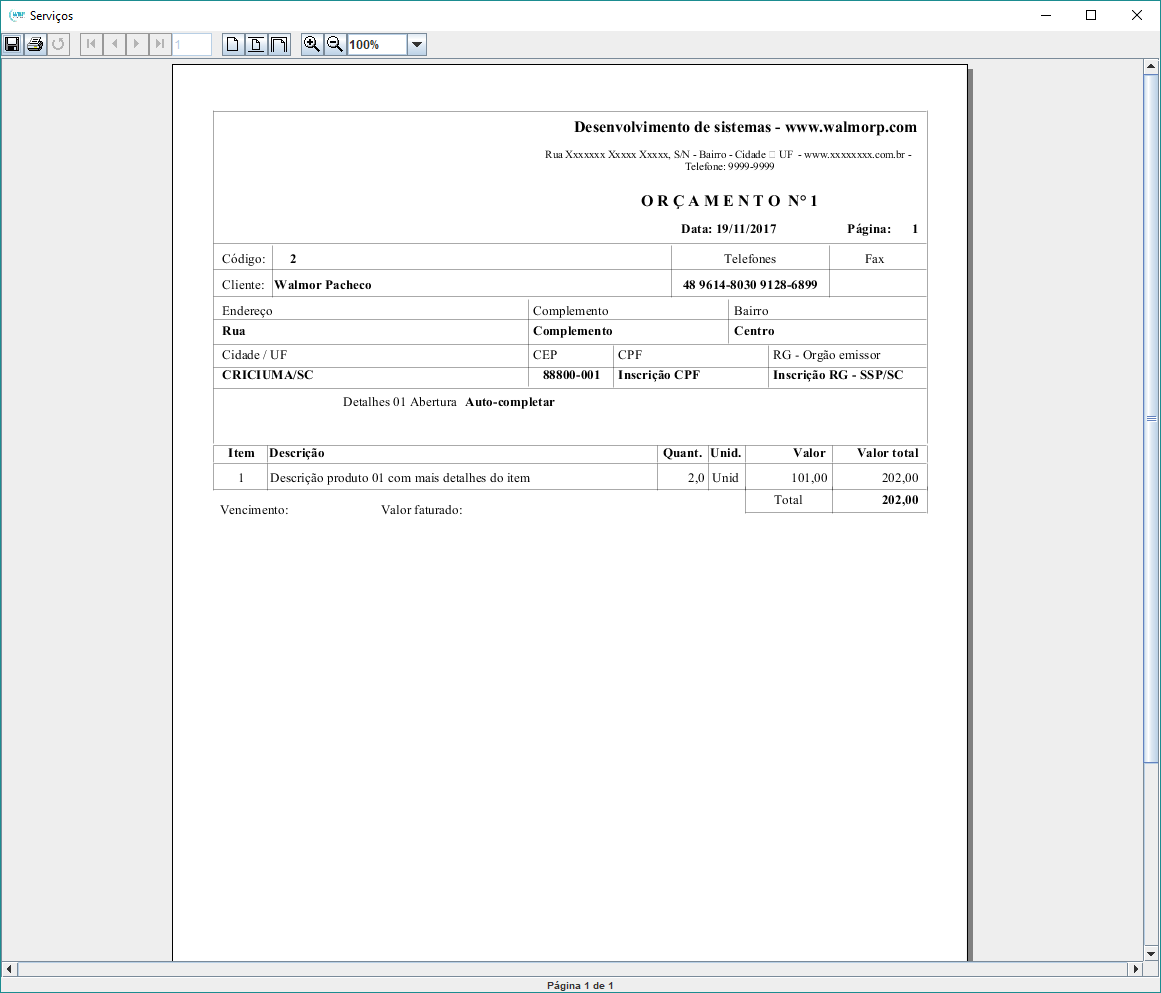Go to the previous page
The image size is (1161, 993).
pos(114,44)
